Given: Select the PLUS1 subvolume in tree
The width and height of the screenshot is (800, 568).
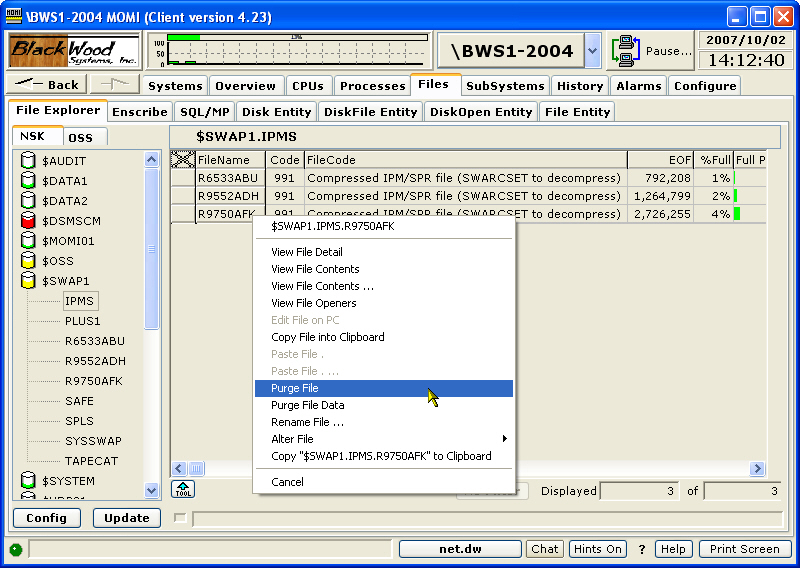Looking at the screenshot, I should click(83, 321).
